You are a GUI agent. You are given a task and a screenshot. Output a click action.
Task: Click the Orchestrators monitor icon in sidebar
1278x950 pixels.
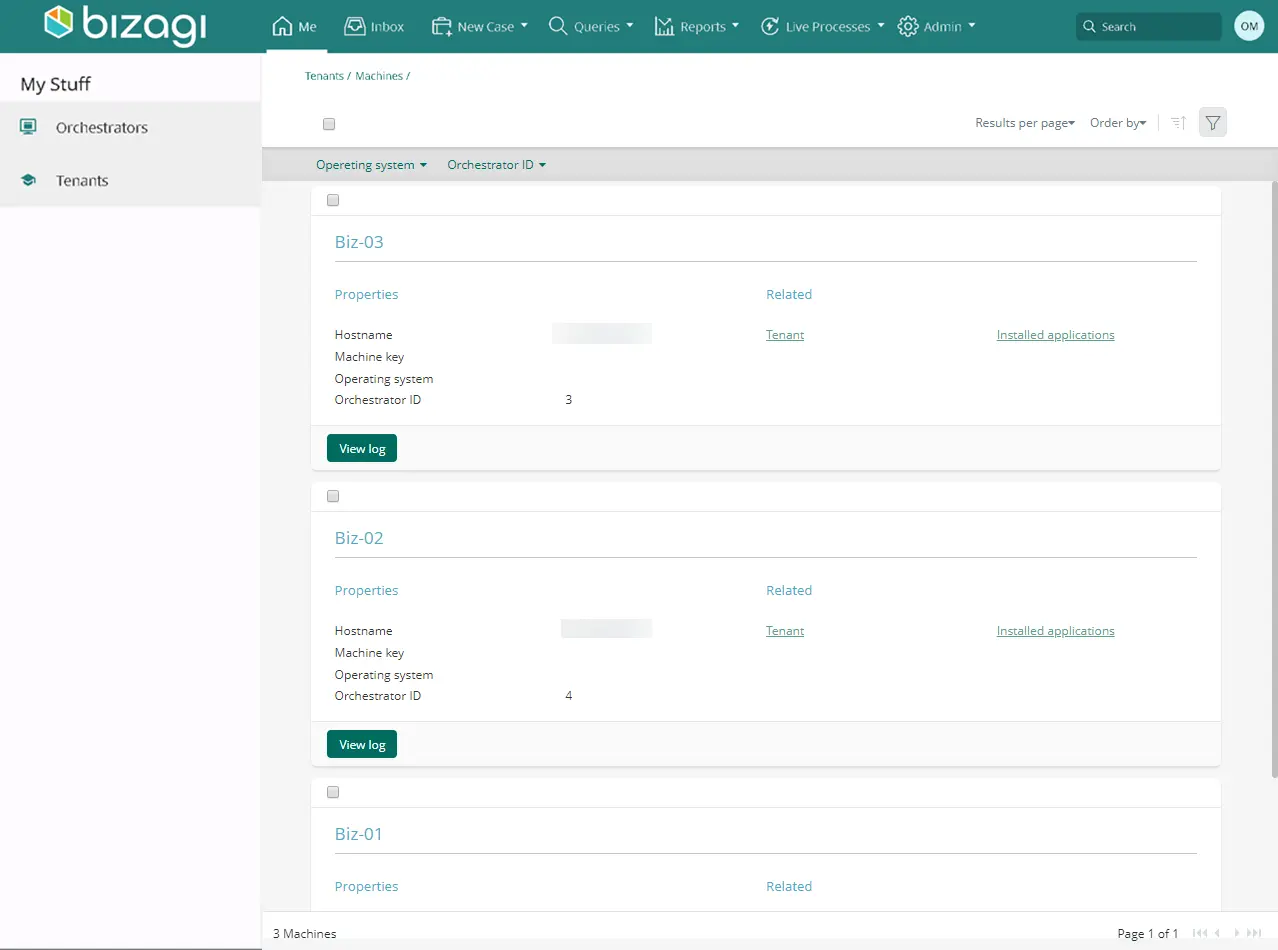point(28,127)
